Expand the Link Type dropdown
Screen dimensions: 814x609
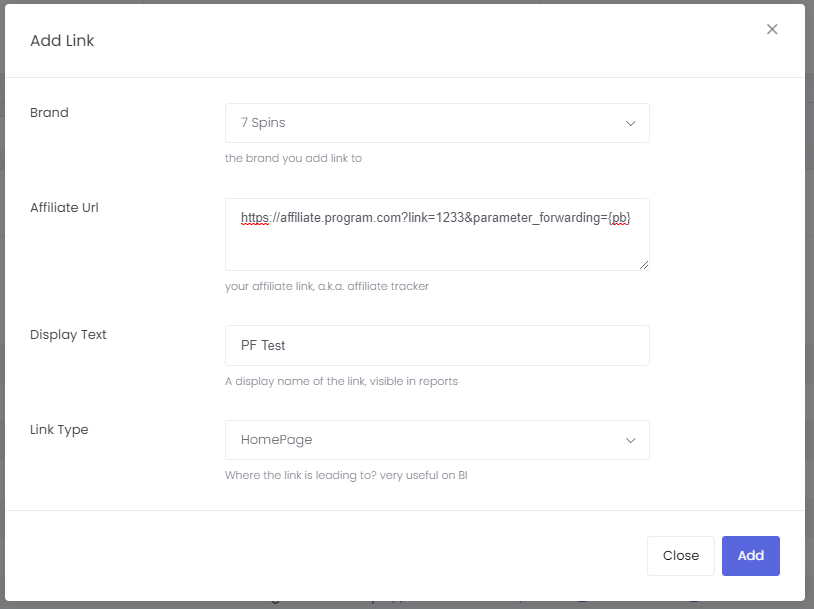point(437,440)
